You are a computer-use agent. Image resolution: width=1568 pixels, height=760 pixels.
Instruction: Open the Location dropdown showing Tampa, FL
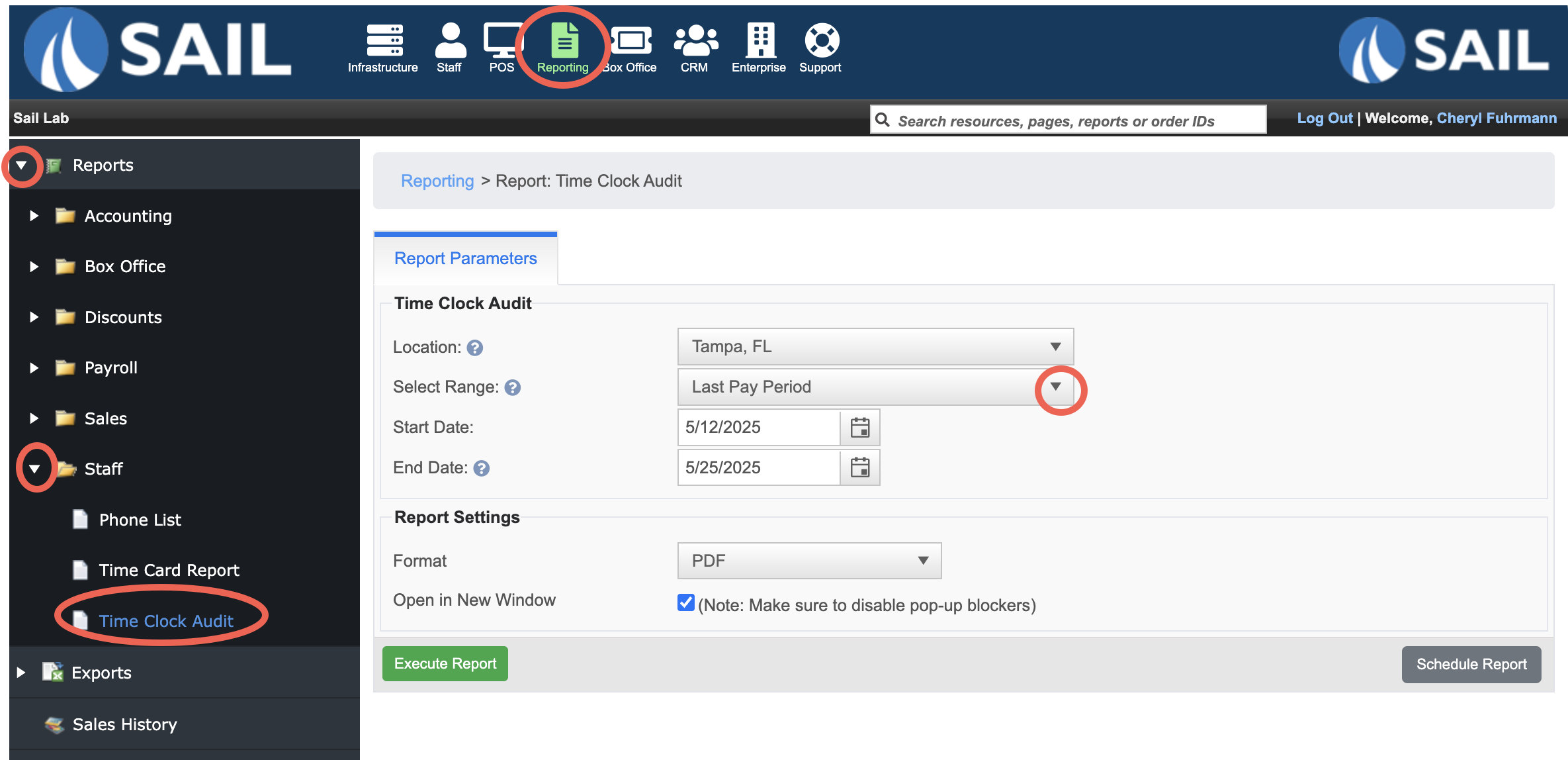(x=875, y=346)
